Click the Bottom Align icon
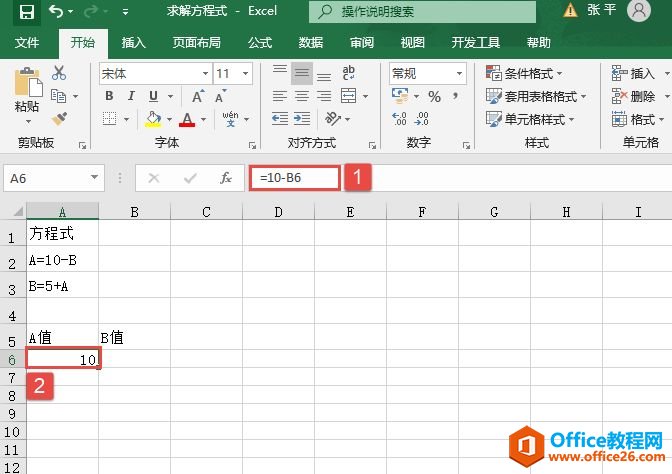 [x=324, y=76]
